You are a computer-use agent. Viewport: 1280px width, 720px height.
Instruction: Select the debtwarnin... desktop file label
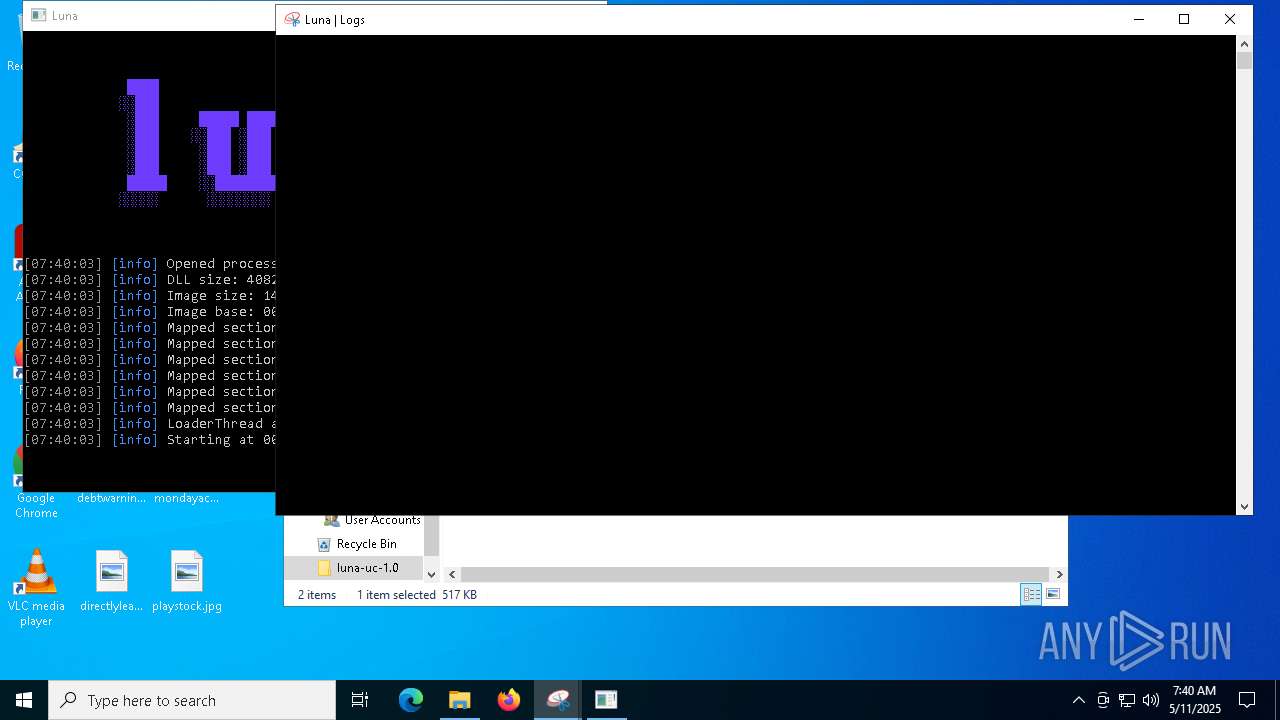click(x=111, y=498)
